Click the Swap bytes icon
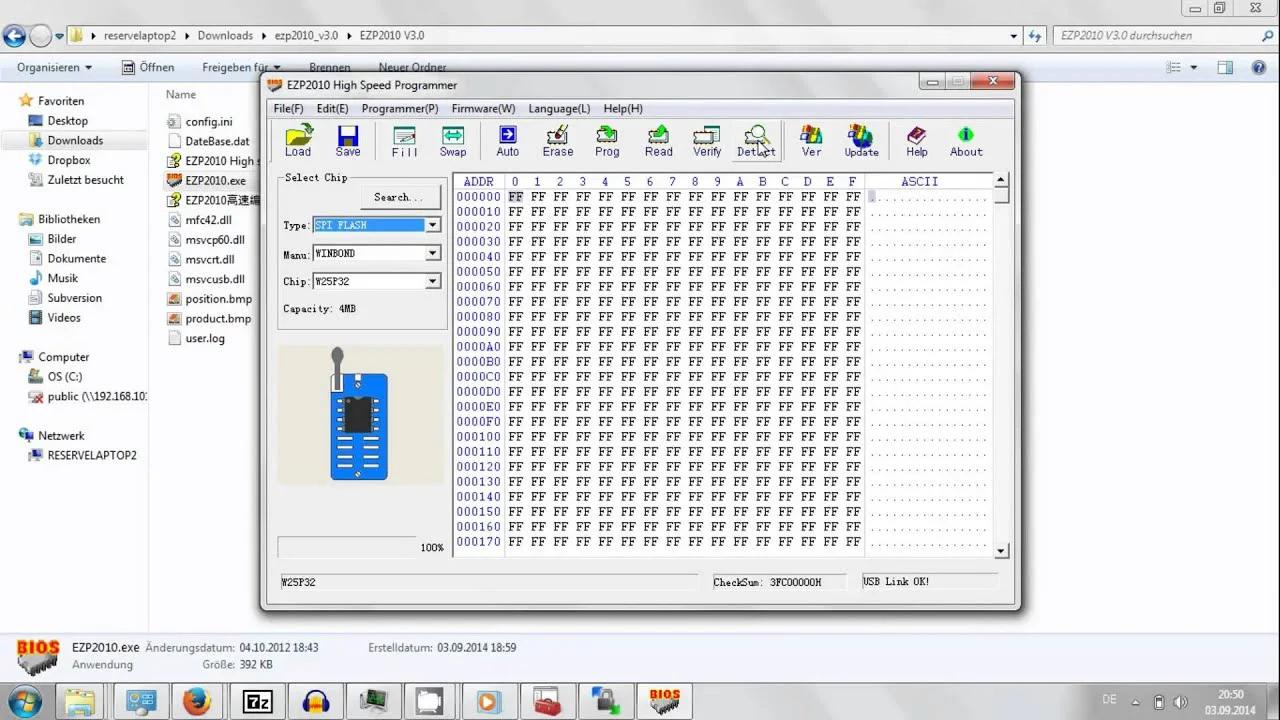Viewport: 1280px width, 720px height. [x=452, y=140]
